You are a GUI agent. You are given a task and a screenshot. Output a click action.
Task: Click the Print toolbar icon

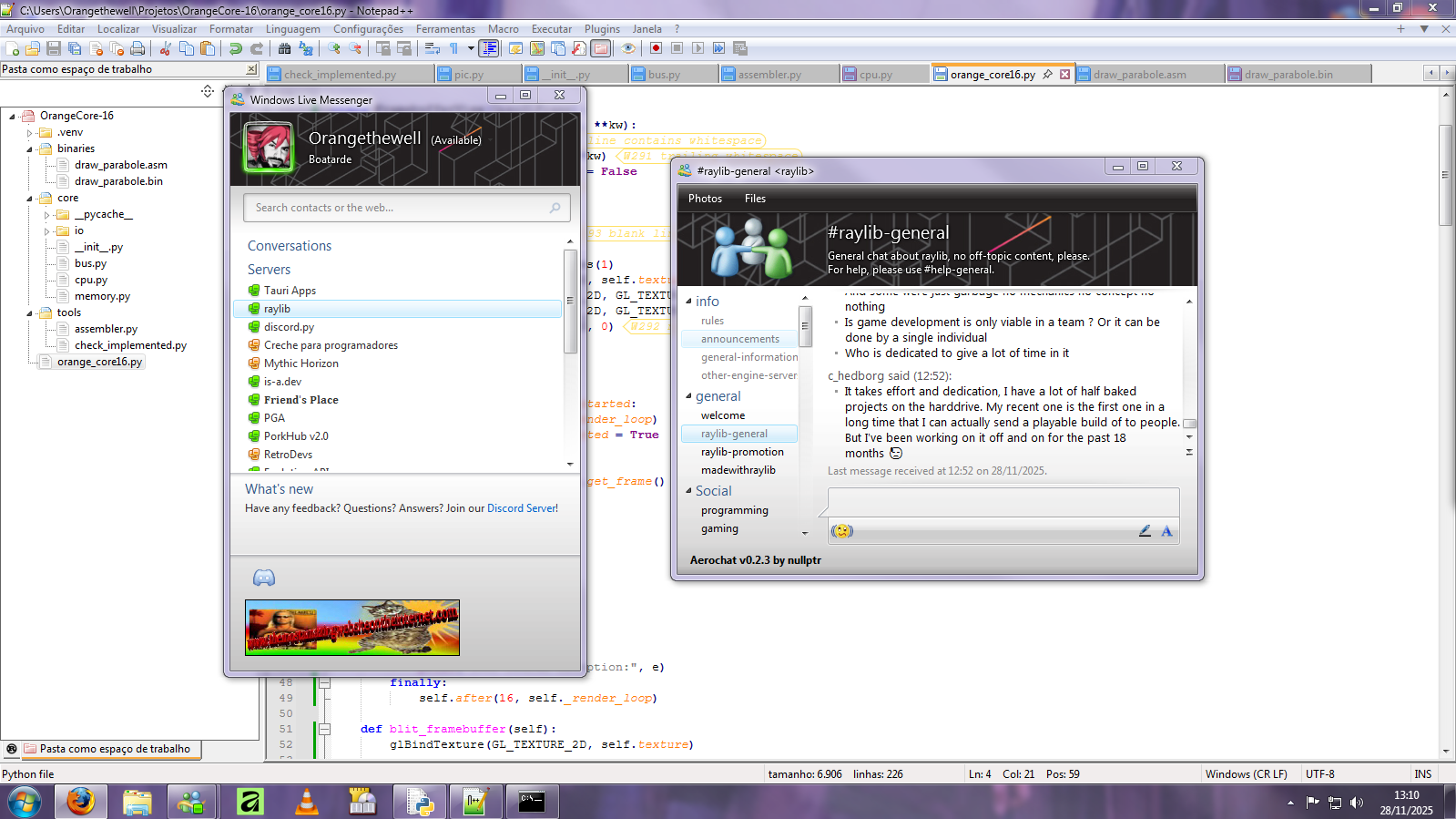click(x=137, y=48)
